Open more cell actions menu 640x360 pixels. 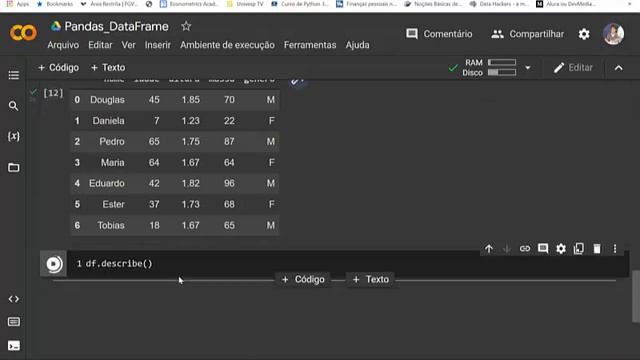(615, 249)
